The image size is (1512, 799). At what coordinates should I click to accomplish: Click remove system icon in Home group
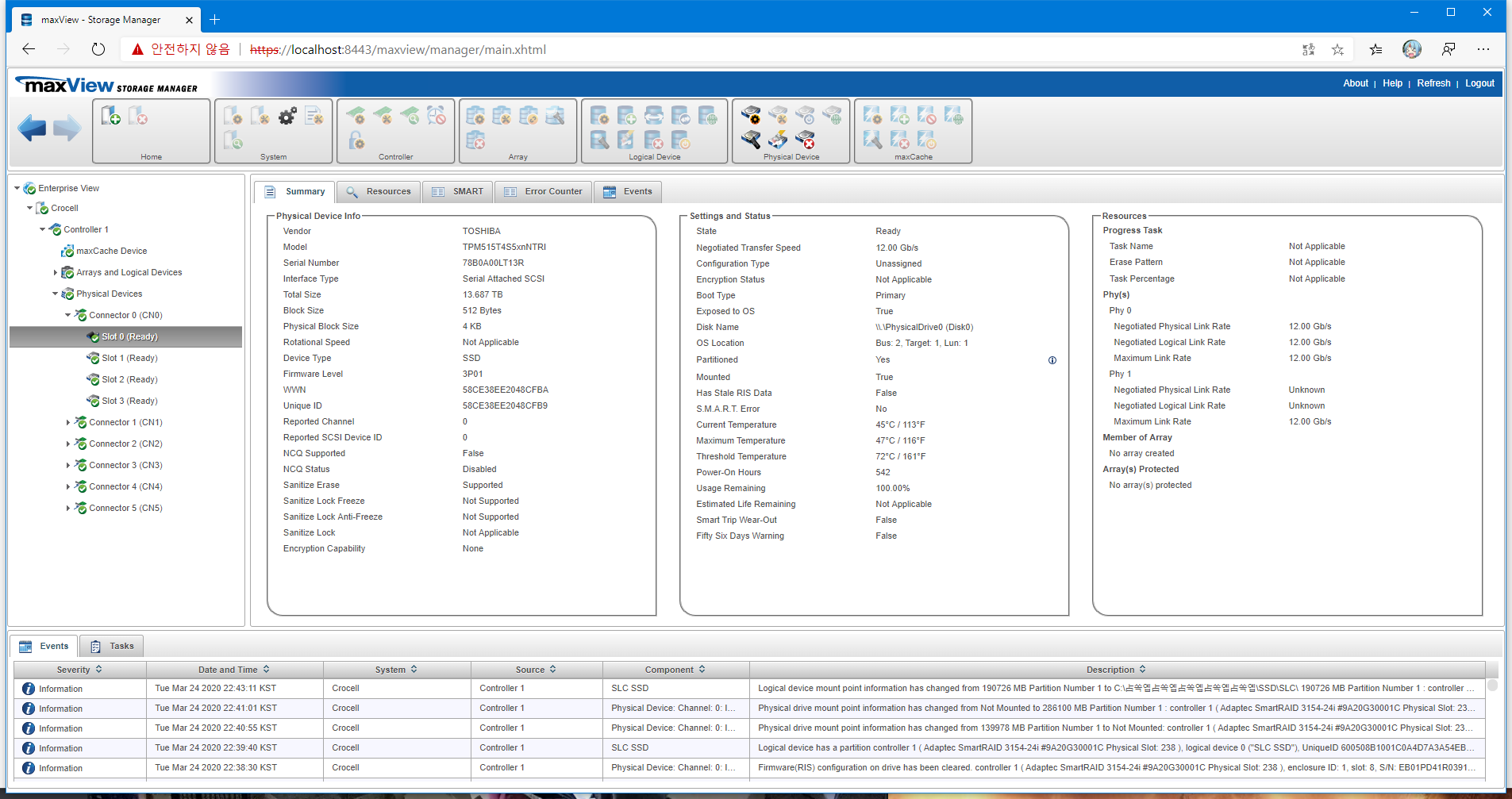(x=138, y=117)
